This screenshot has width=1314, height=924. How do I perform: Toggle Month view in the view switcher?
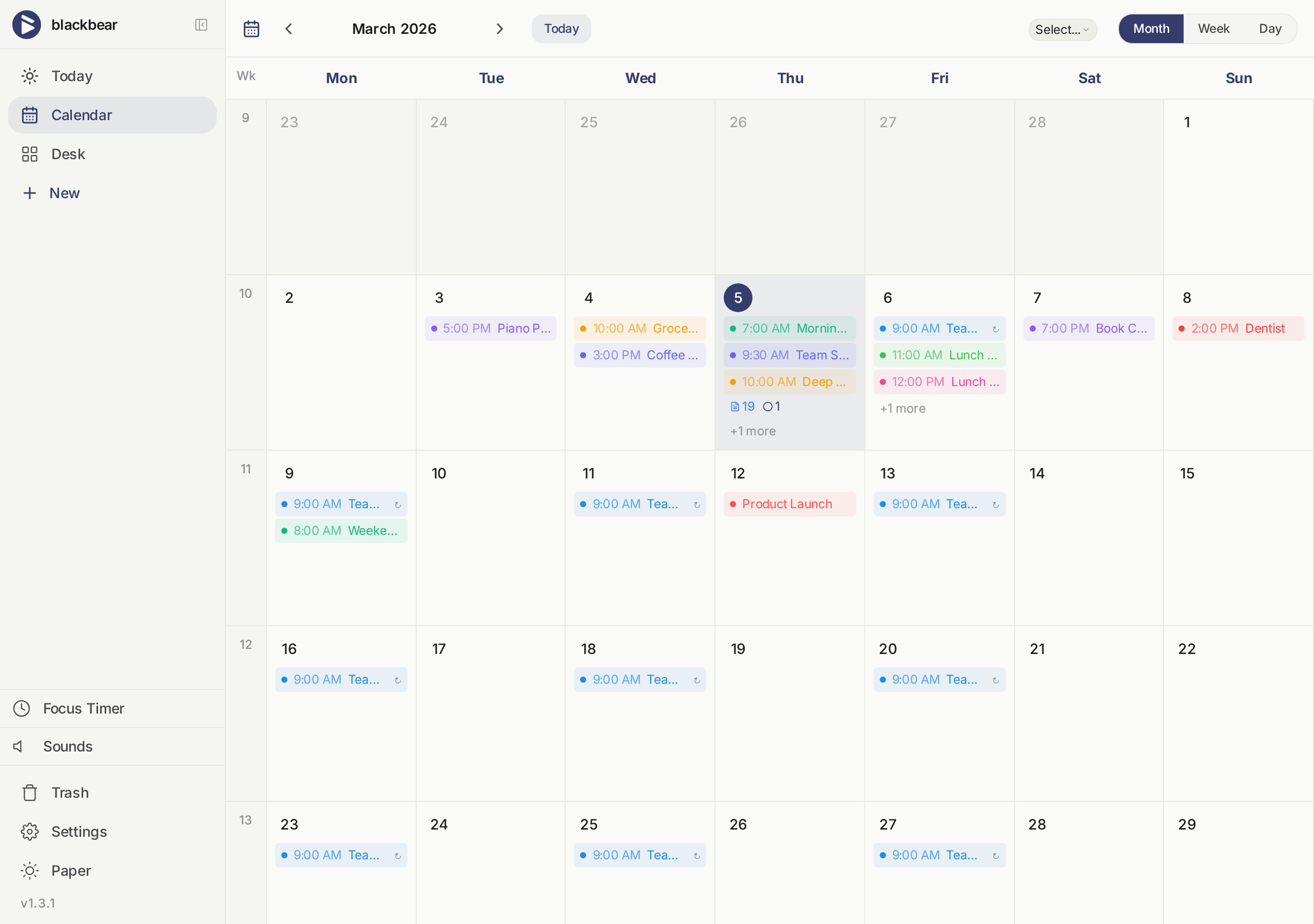tap(1150, 28)
